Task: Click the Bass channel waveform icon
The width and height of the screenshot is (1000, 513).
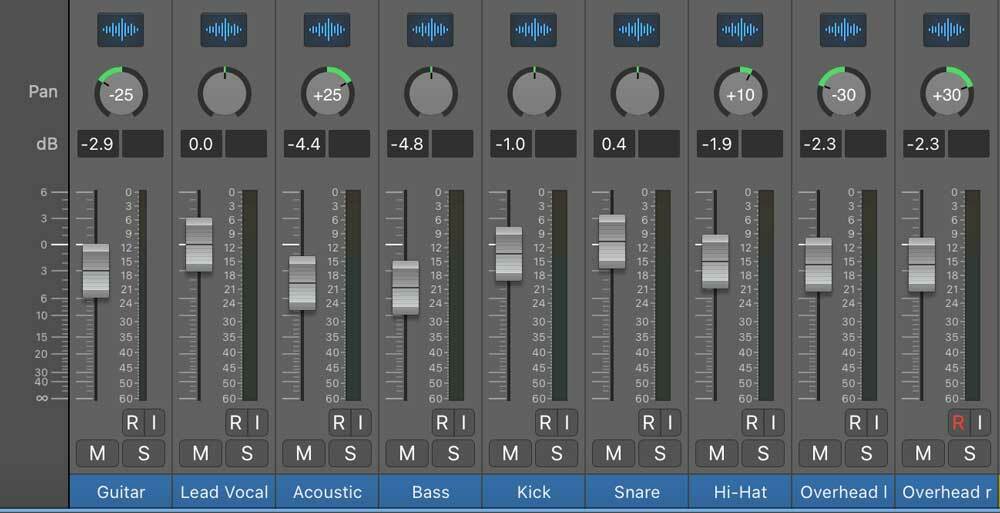Action: 430,29
